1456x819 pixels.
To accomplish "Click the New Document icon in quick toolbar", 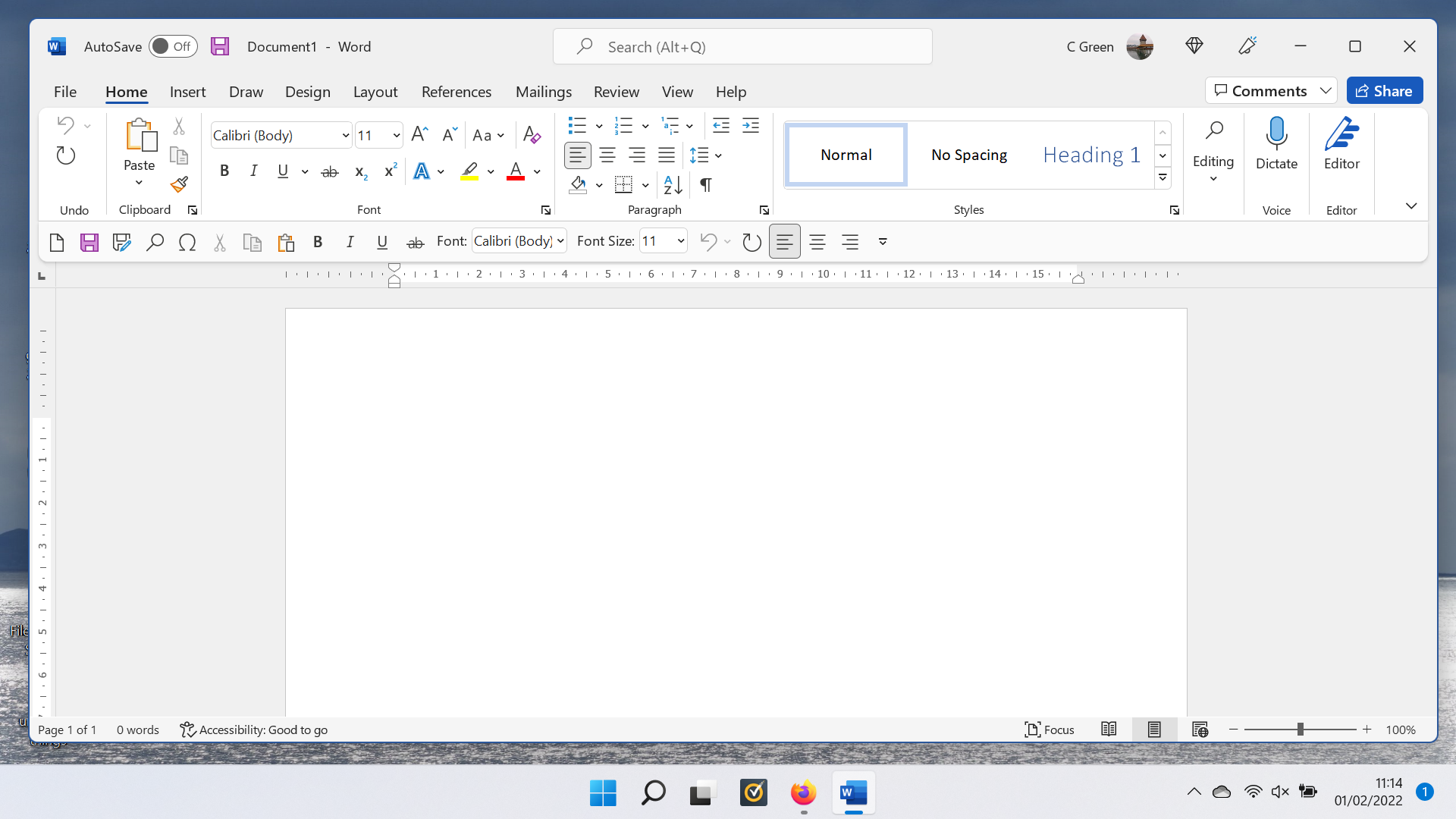I will pyautogui.click(x=57, y=242).
